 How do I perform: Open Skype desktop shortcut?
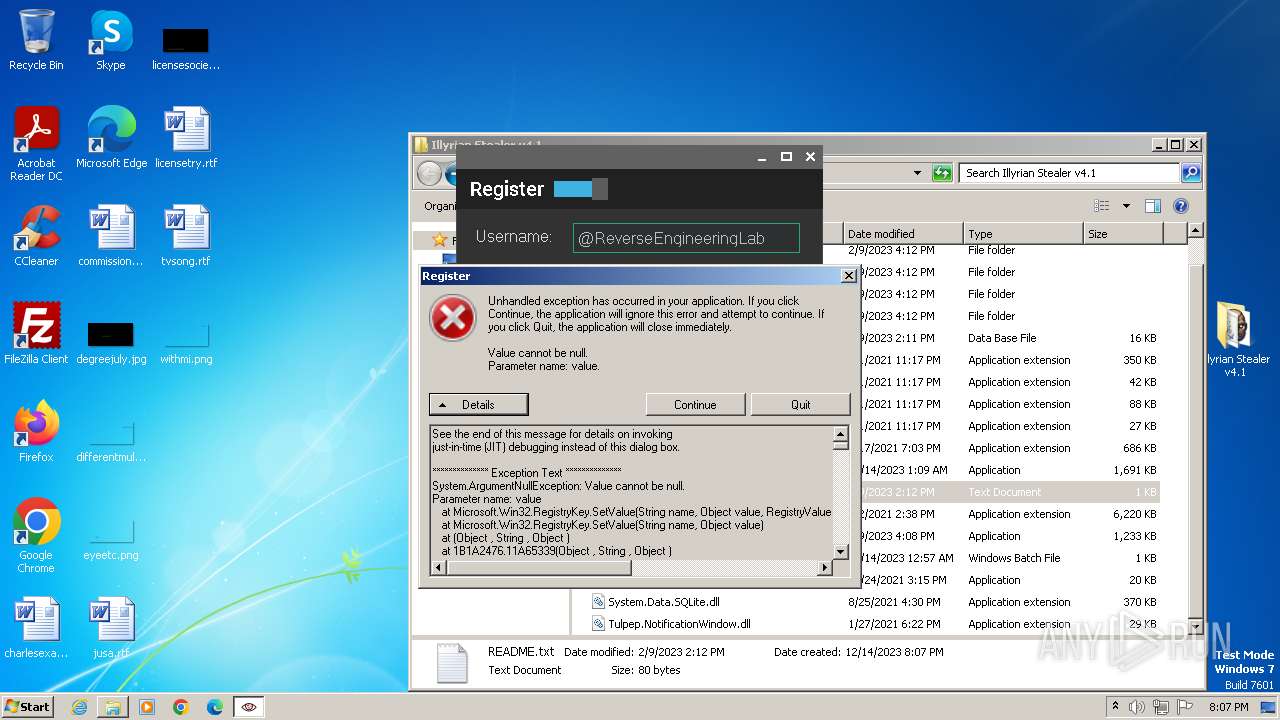[x=110, y=40]
